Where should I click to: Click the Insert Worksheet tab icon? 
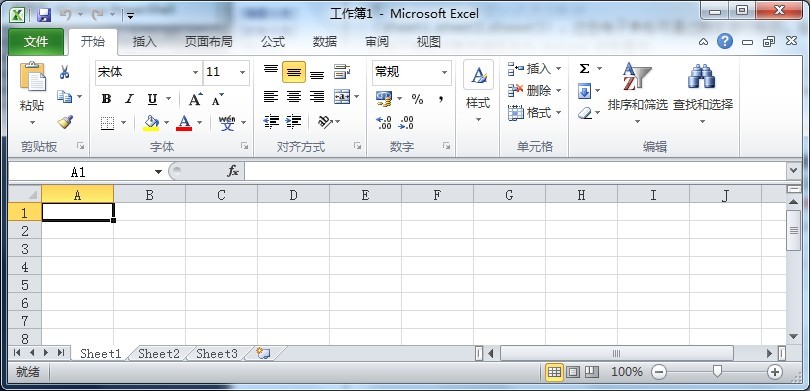[263, 353]
